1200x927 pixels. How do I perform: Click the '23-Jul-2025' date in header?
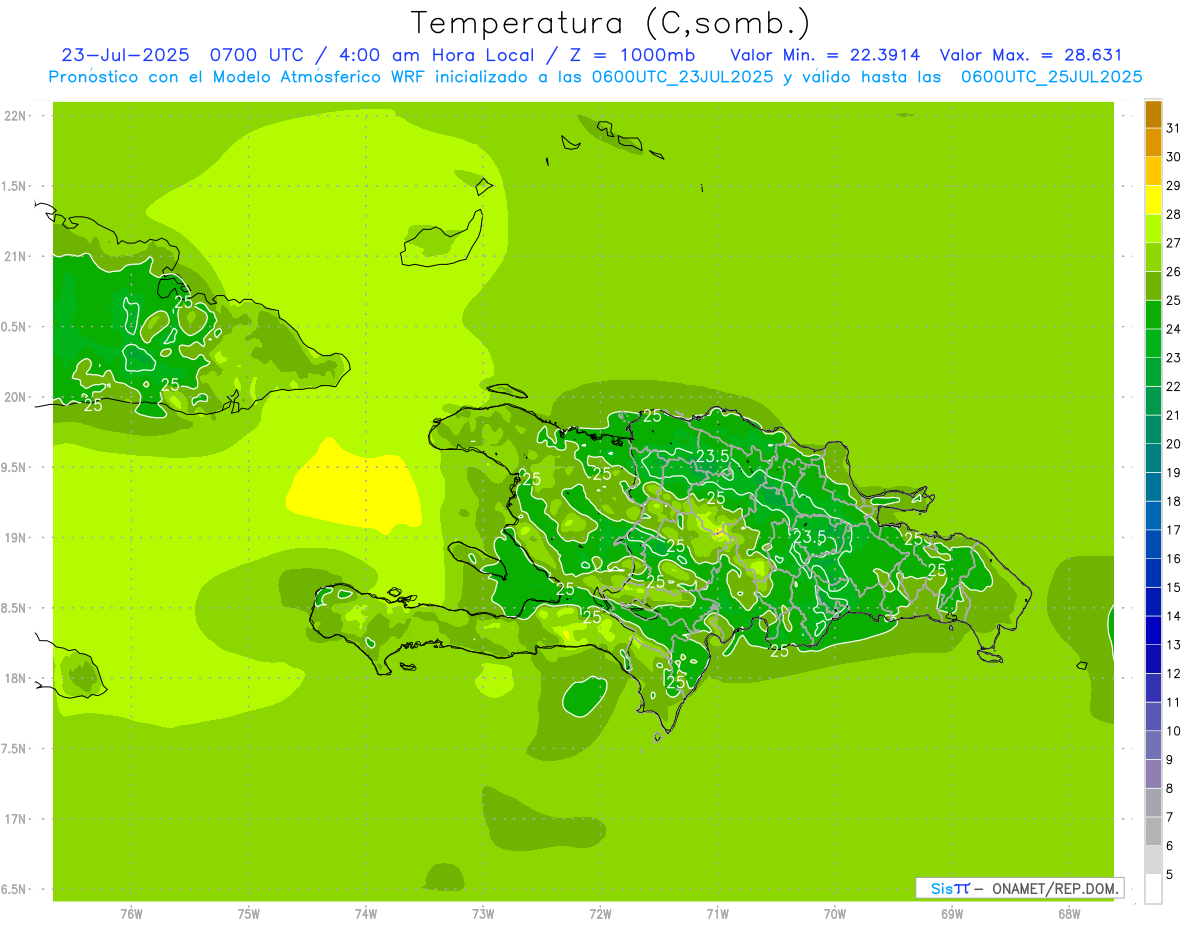[x=125, y=55]
